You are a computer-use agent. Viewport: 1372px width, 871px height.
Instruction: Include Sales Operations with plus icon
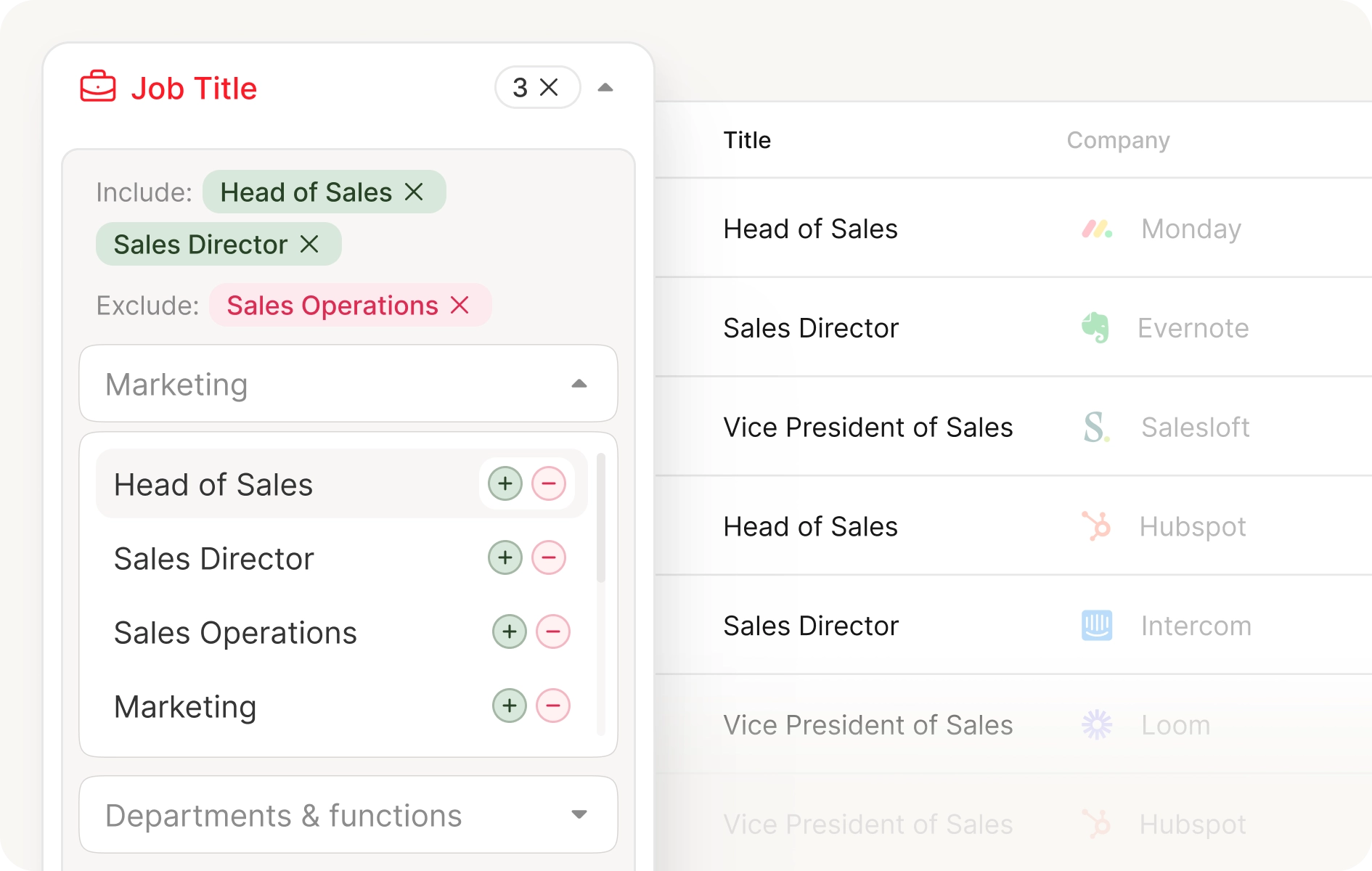click(510, 632)
